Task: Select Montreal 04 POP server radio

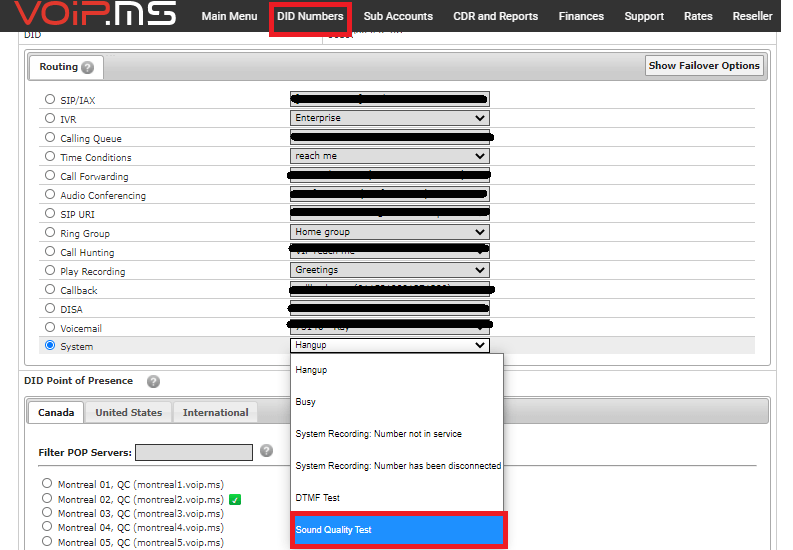Action: click(47, 526)
